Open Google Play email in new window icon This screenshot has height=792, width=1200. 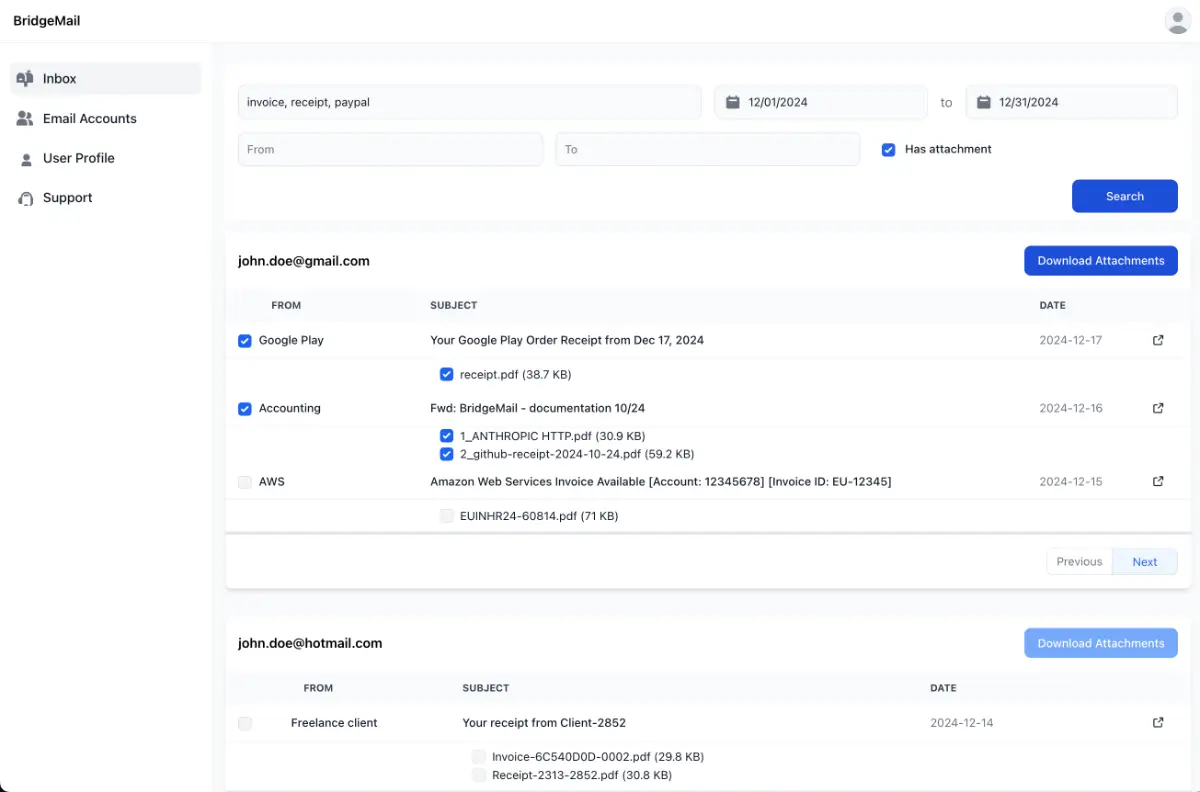click(1158, 340)
